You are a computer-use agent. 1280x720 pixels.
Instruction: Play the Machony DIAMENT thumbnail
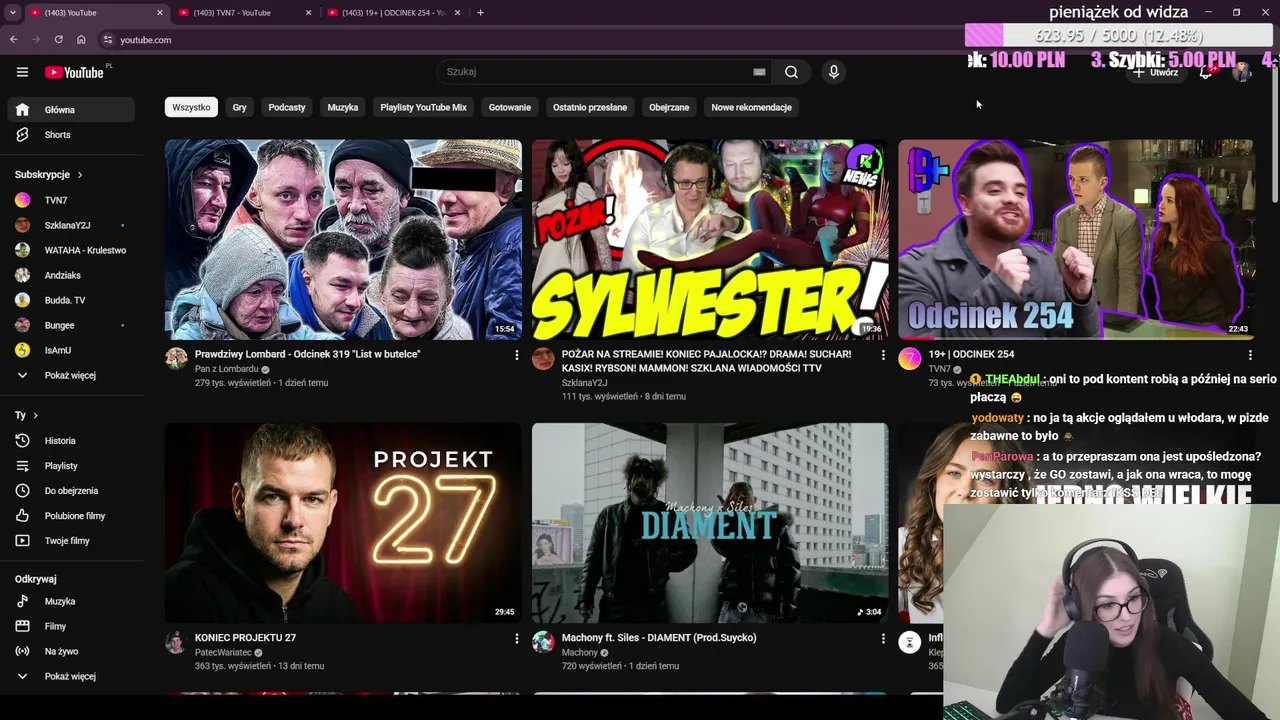710,523
